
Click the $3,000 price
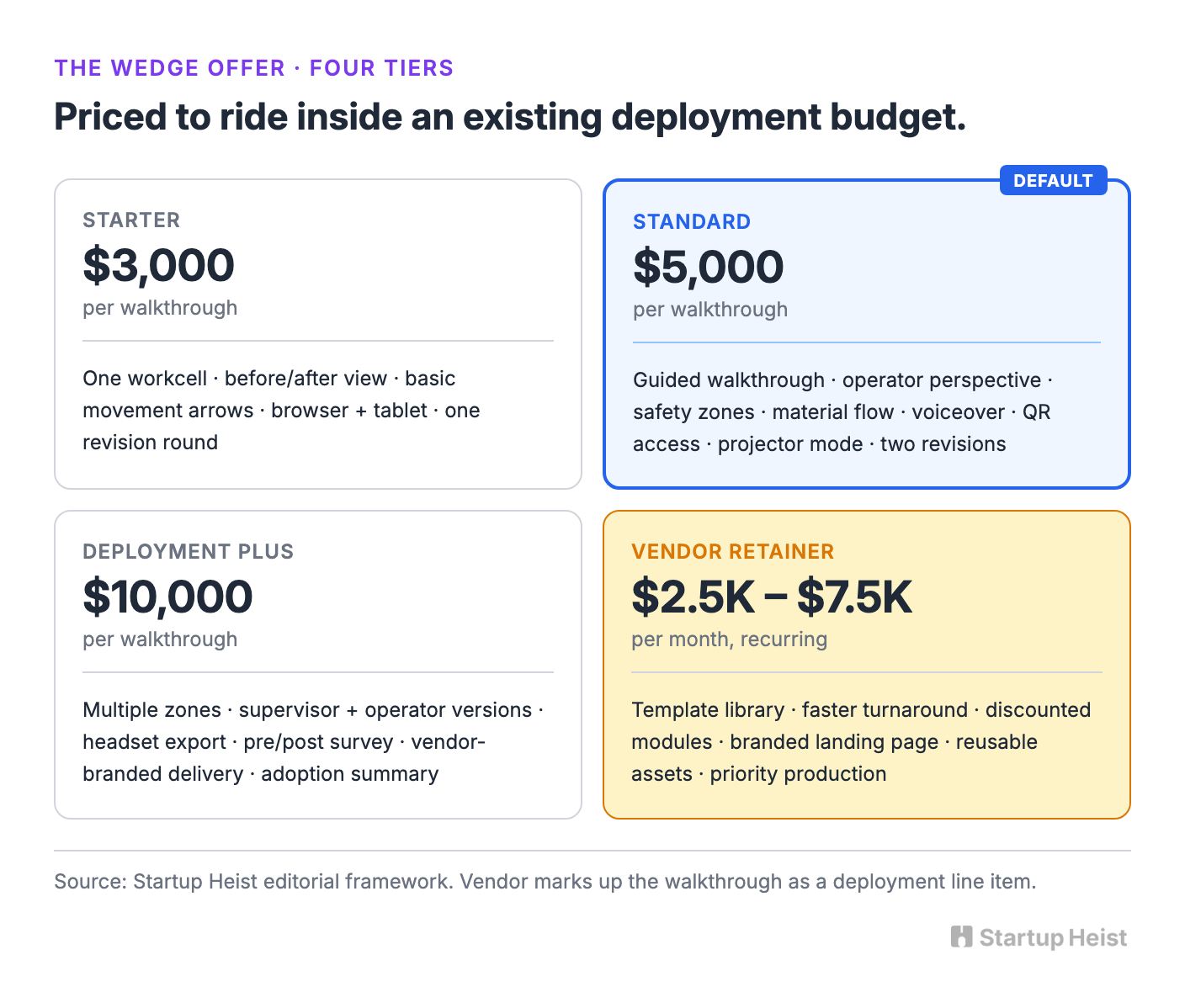(x=158, y=265)
